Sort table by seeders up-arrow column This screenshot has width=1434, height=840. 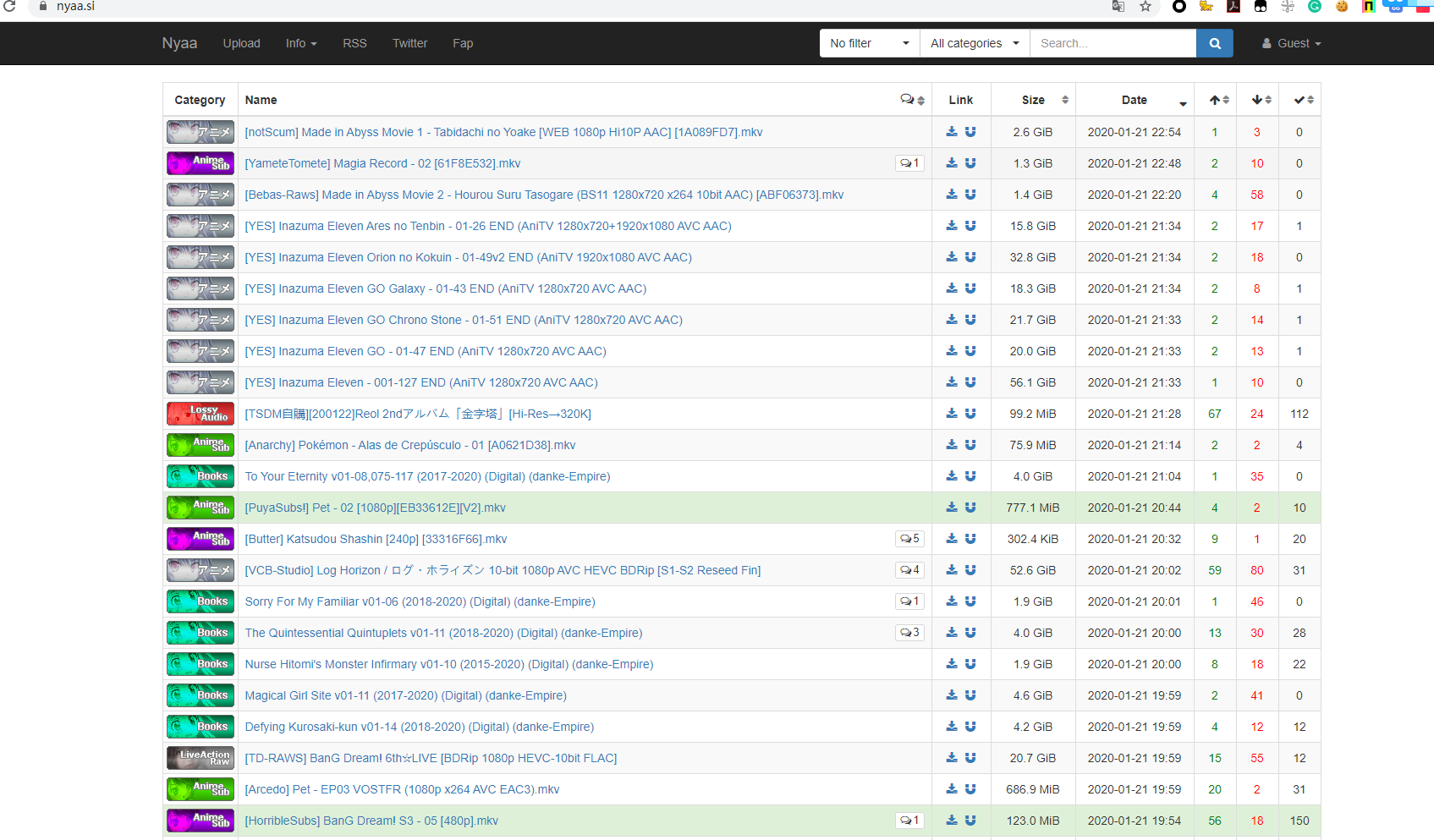coord(1215,100)
